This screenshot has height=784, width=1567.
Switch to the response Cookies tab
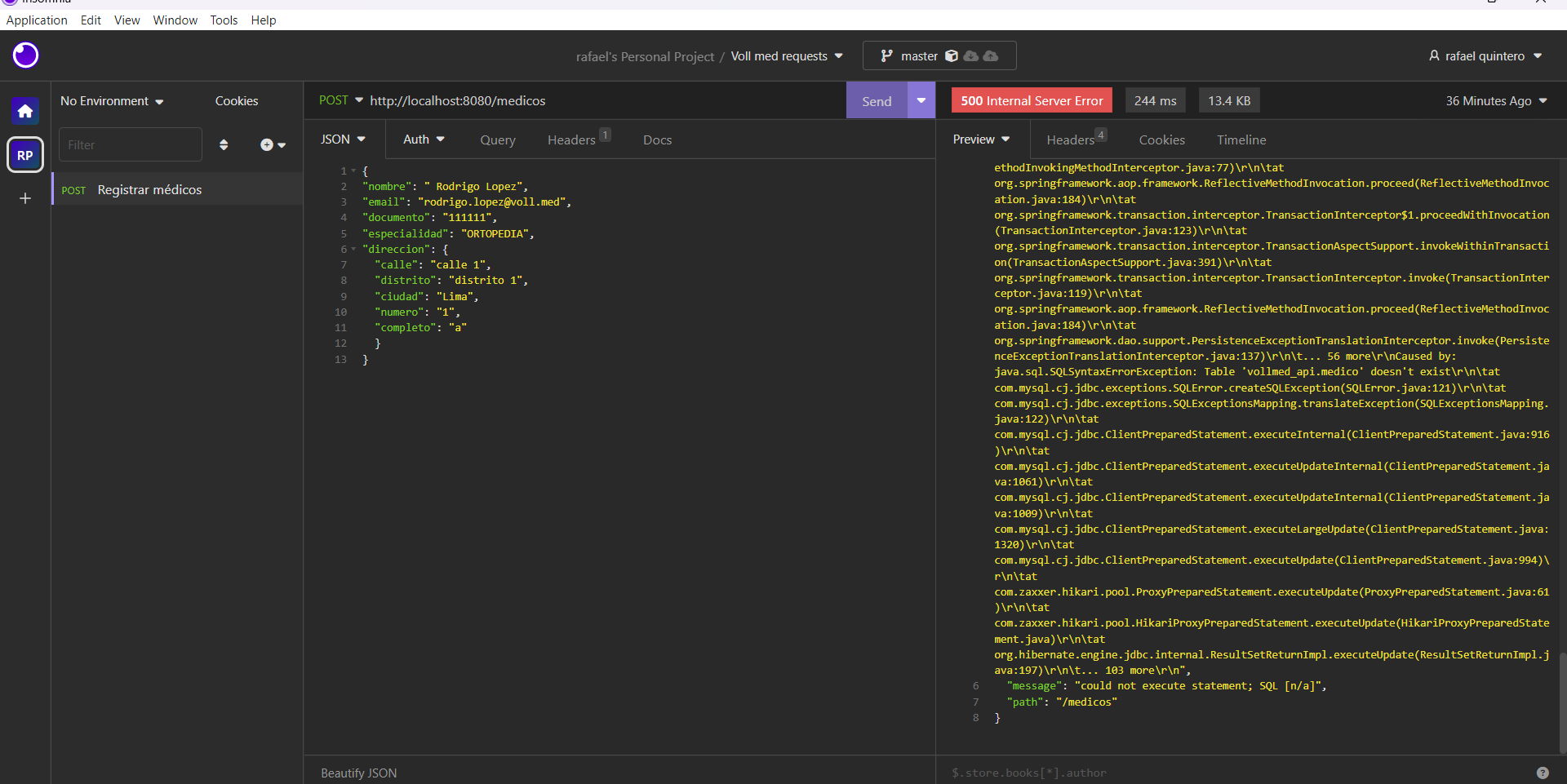pos(1162,140)
